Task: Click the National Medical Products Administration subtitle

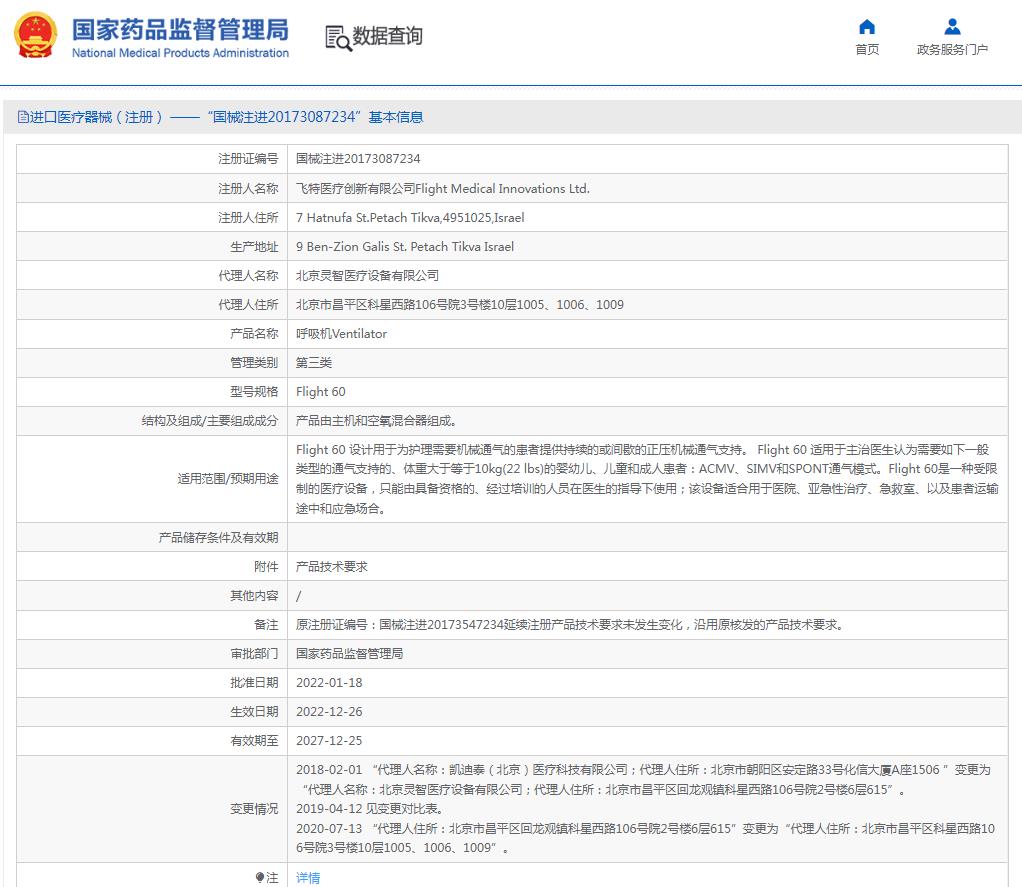Action: [x=180, y=53]
